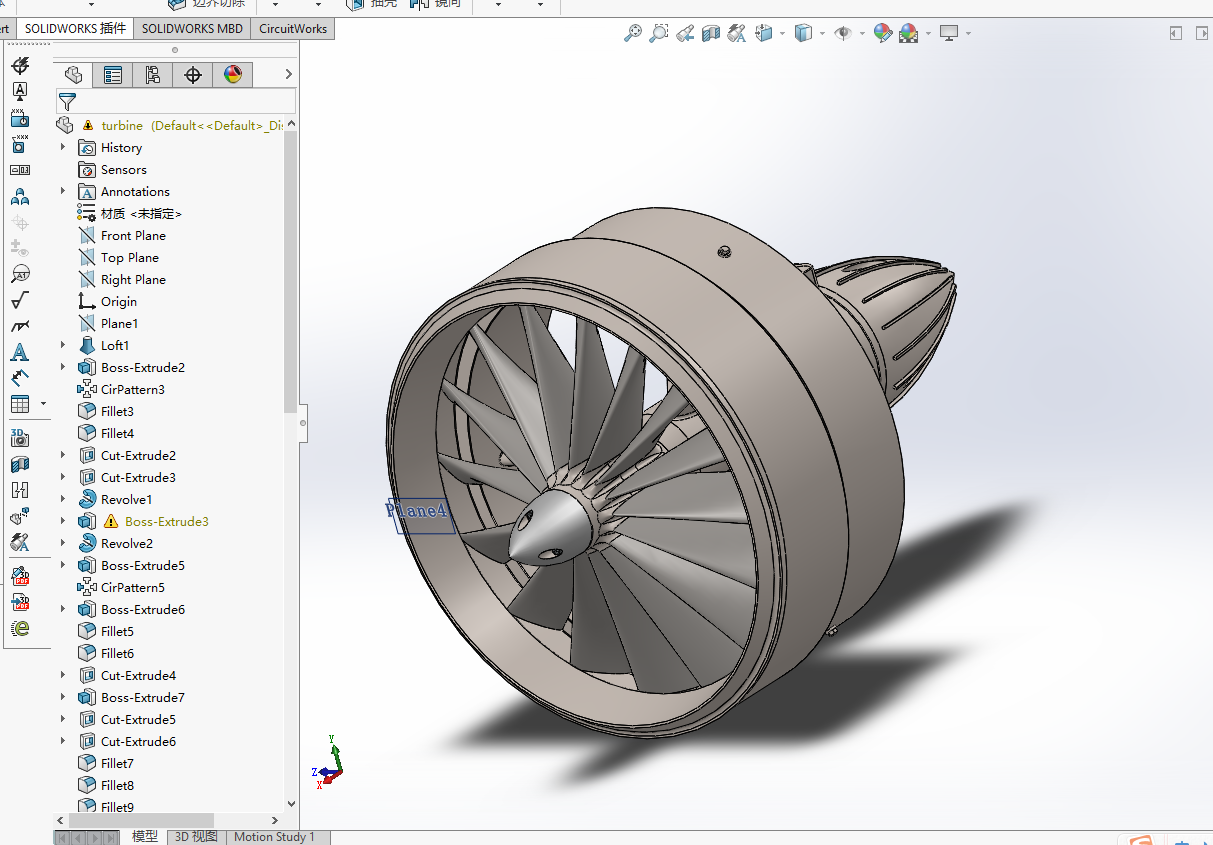Open the View Settings dropdown arrow
The width and height of the screenshot is (1213, 845).
[x=968, y=33]
